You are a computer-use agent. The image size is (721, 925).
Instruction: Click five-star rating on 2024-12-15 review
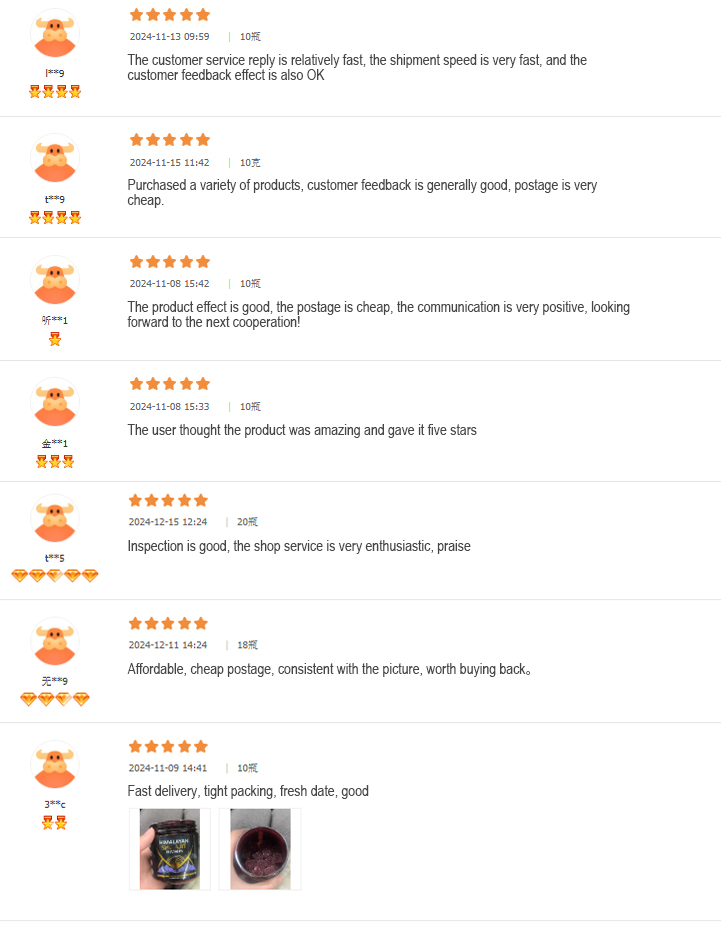(x=169, y=500)
